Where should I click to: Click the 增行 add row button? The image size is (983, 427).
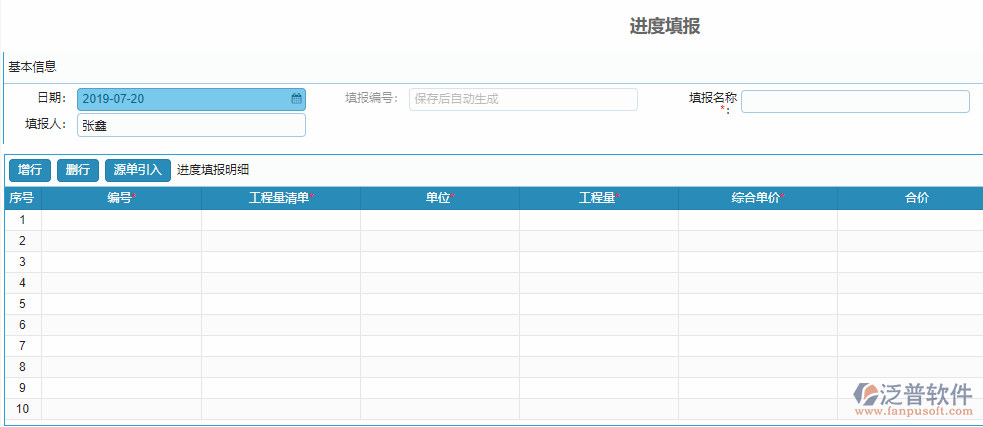pos(30,170)
